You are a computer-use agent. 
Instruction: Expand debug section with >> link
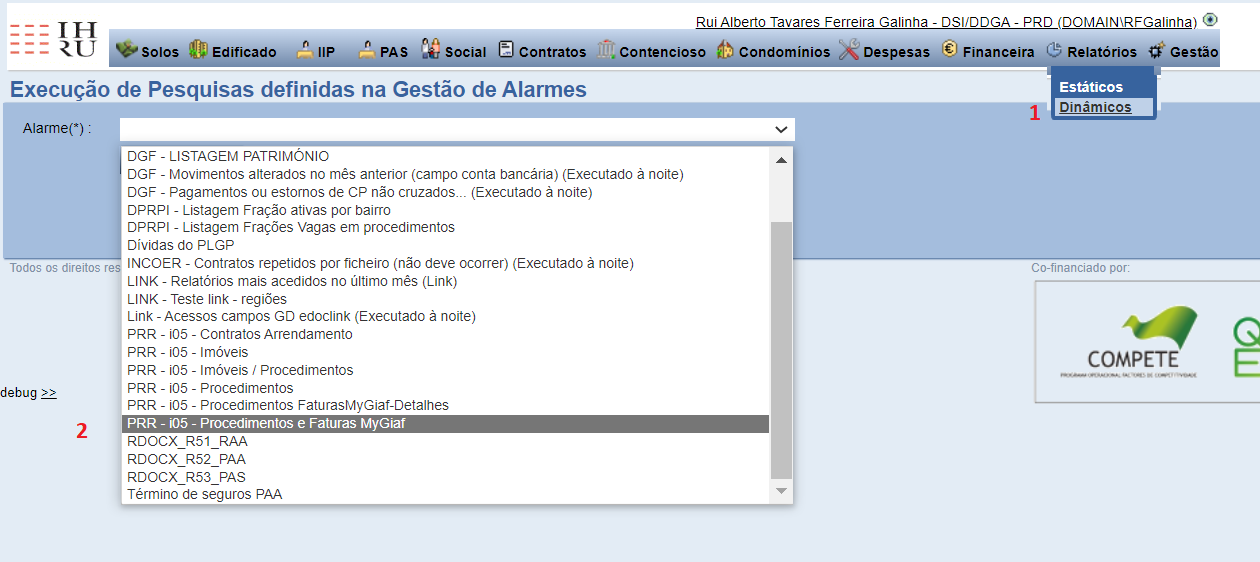[x=49, y=393]
